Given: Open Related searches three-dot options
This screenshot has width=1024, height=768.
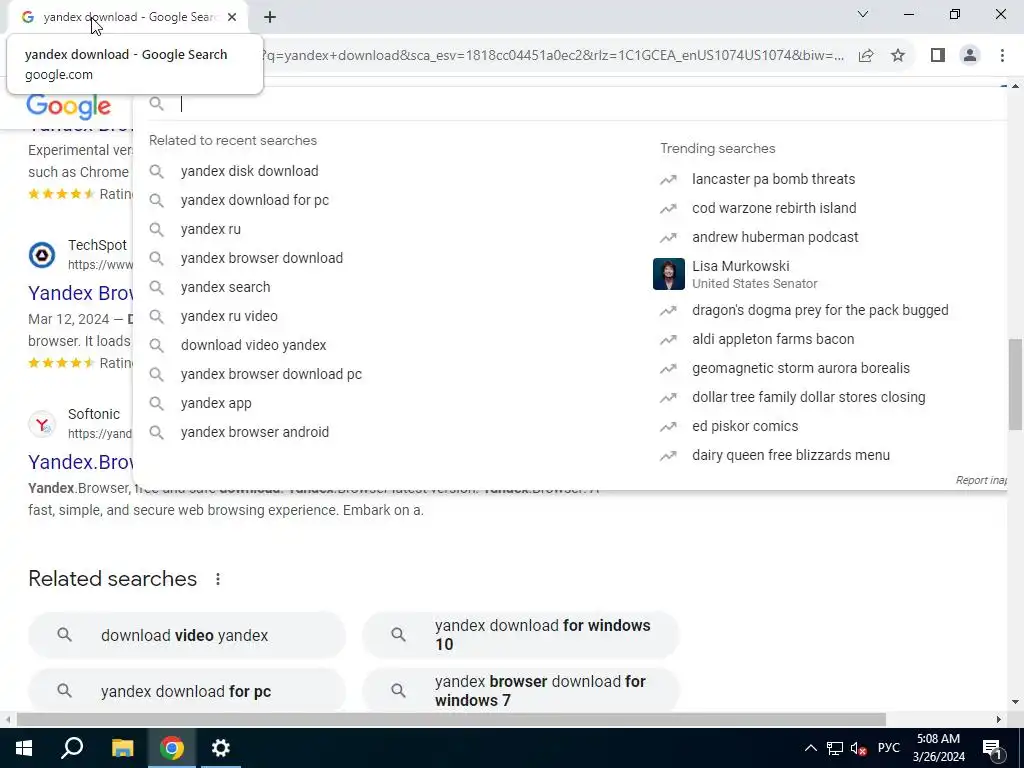Looking at the screenshot, I should pos(217,579).
